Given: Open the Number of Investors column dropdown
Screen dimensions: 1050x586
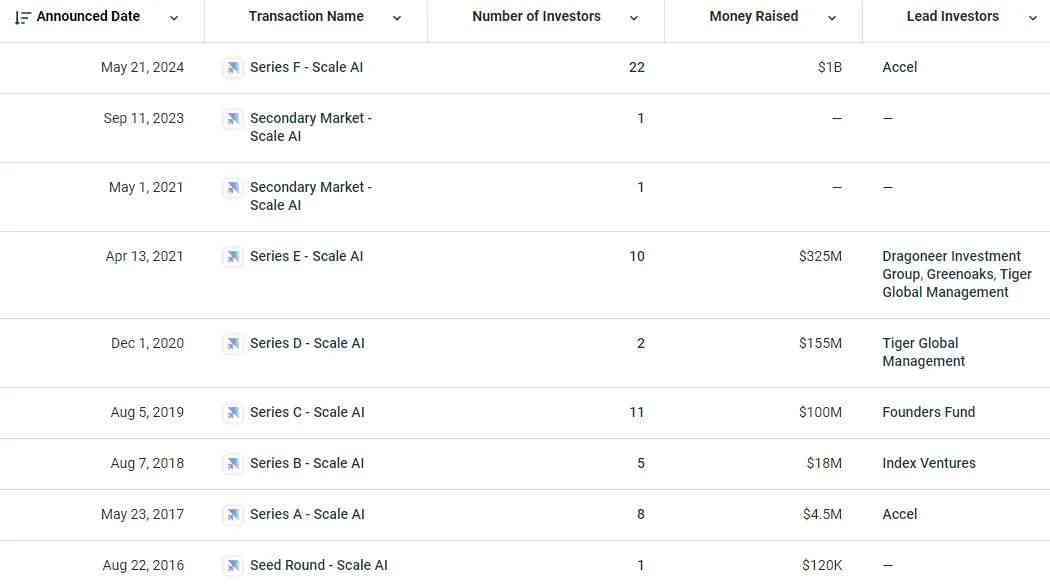Looking at the screenshot, I should (633, 18).
